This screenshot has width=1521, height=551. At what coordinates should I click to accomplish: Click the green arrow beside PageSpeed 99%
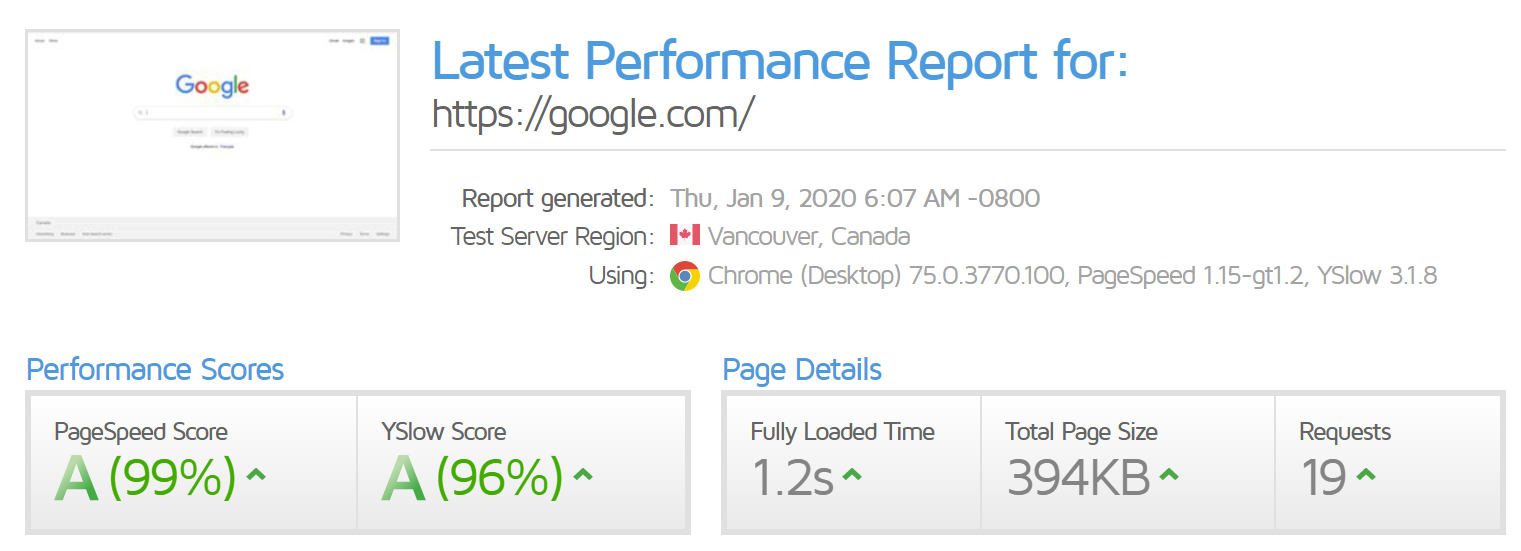256,475
